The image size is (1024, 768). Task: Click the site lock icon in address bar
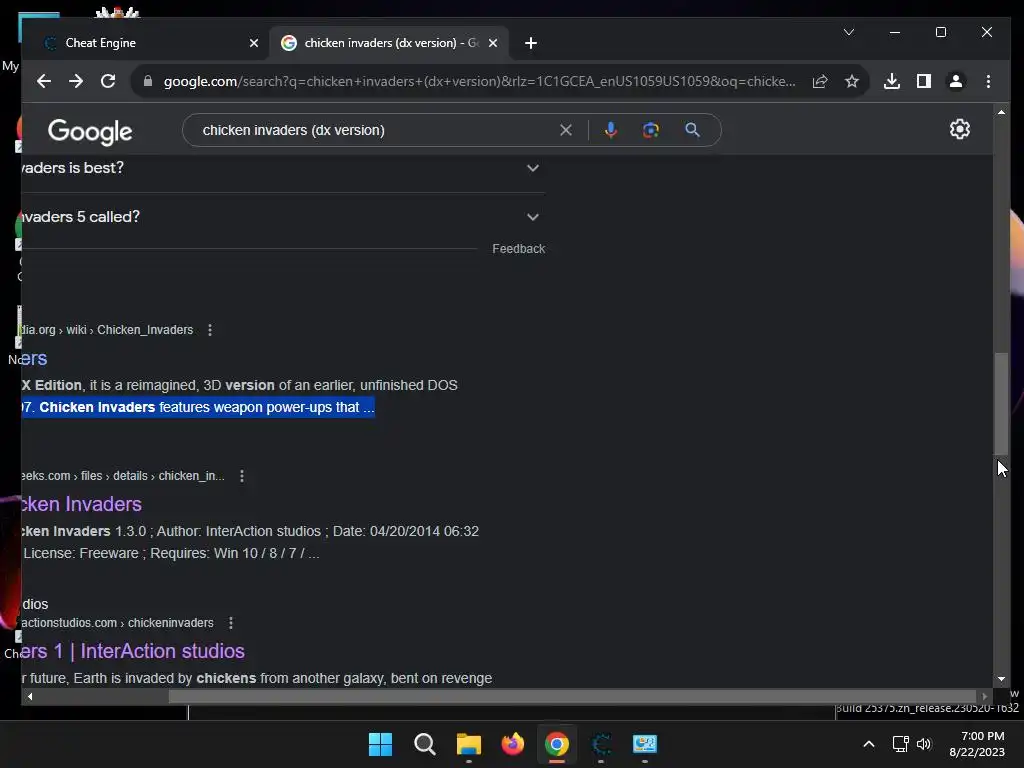click(148, 81)
